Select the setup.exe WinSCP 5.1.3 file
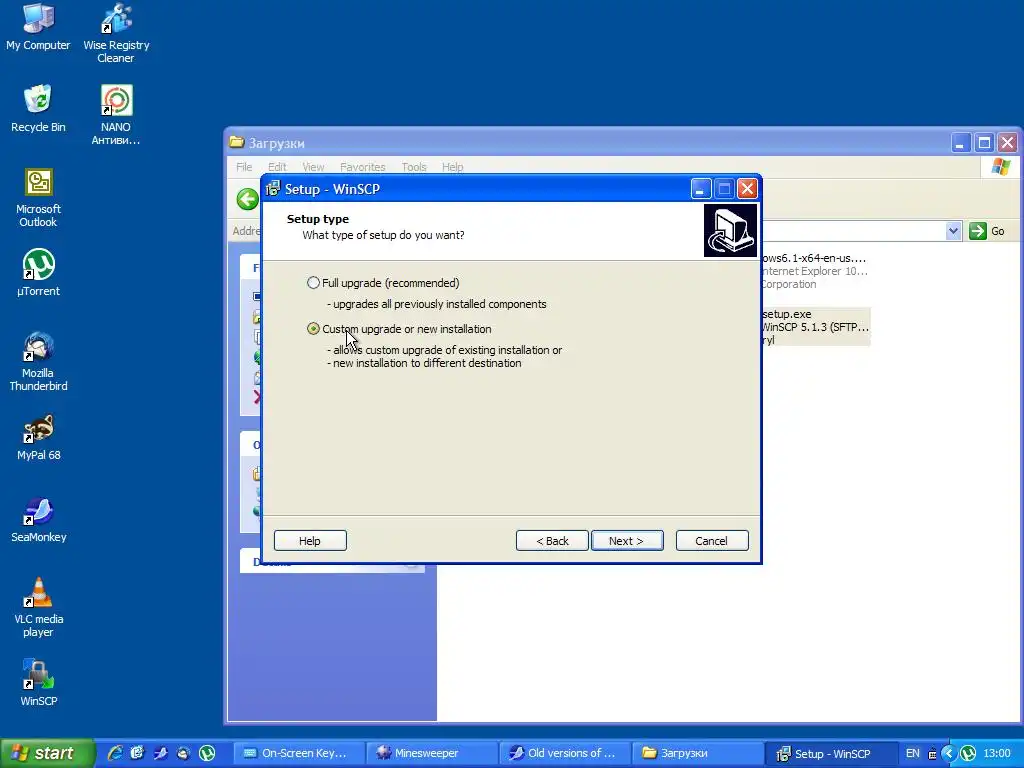Image resolution: width=1024 pixels, height=768 pixels. 815,327
